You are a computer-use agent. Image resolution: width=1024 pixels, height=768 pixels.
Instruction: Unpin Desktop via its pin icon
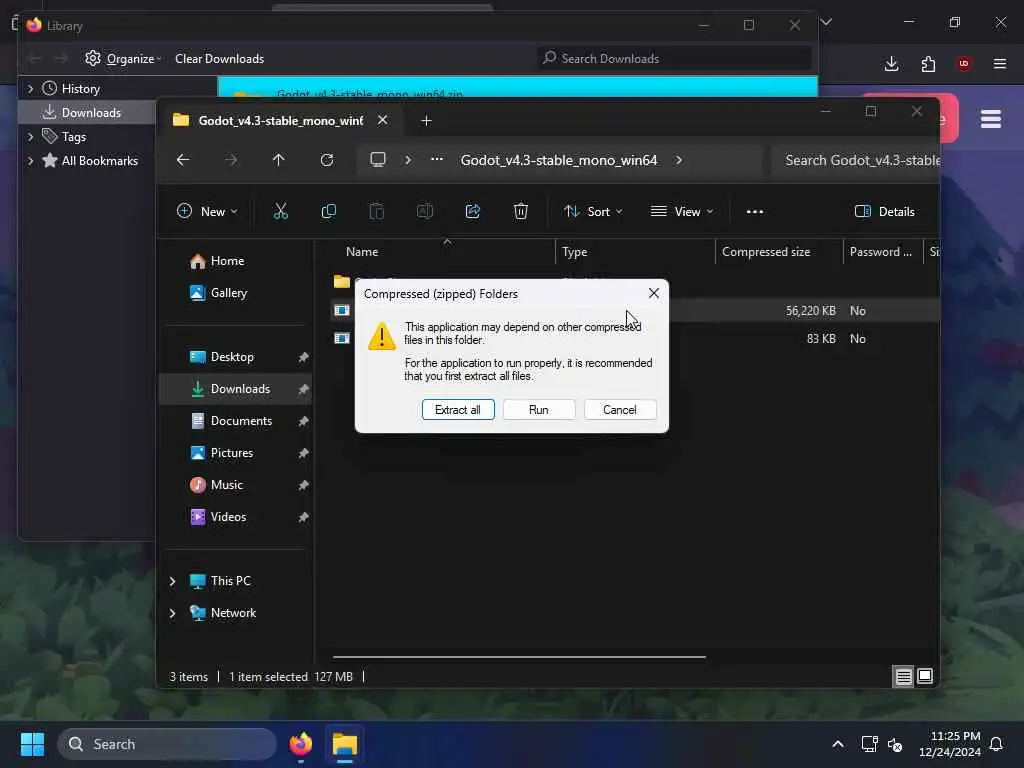pos(303,357)
